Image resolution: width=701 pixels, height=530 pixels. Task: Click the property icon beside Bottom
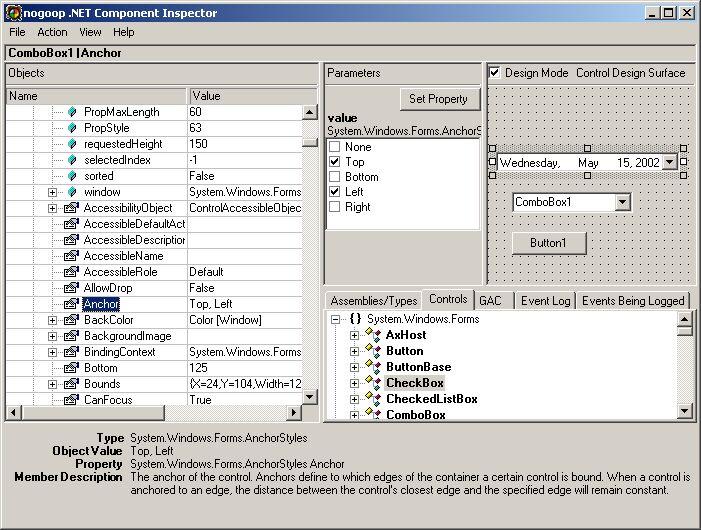coord(72,368)
